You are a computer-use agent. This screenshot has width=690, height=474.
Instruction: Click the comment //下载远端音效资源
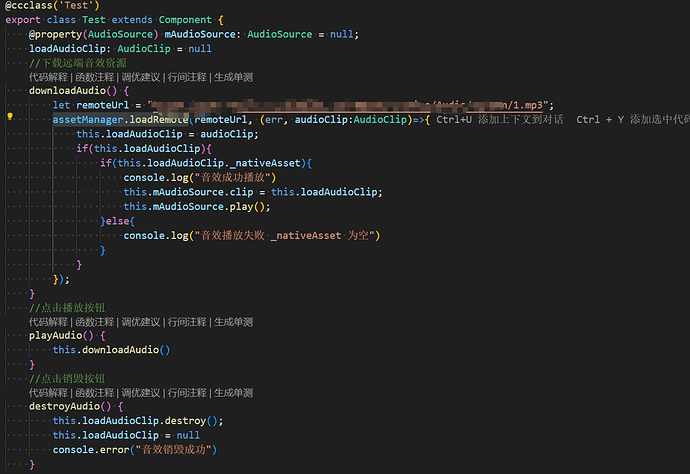point(78,63)
